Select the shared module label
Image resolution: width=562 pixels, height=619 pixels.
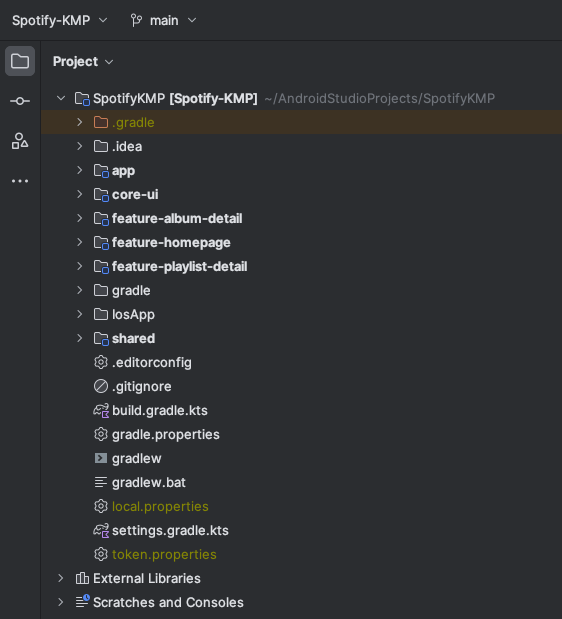(133, 338)
